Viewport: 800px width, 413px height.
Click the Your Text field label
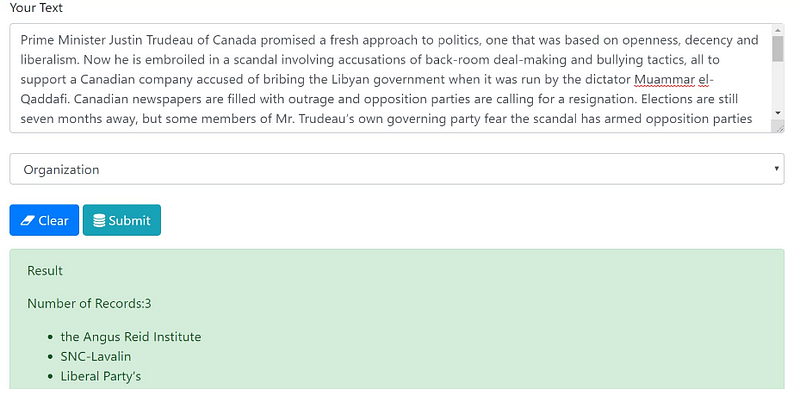click(x=36, y=8)
